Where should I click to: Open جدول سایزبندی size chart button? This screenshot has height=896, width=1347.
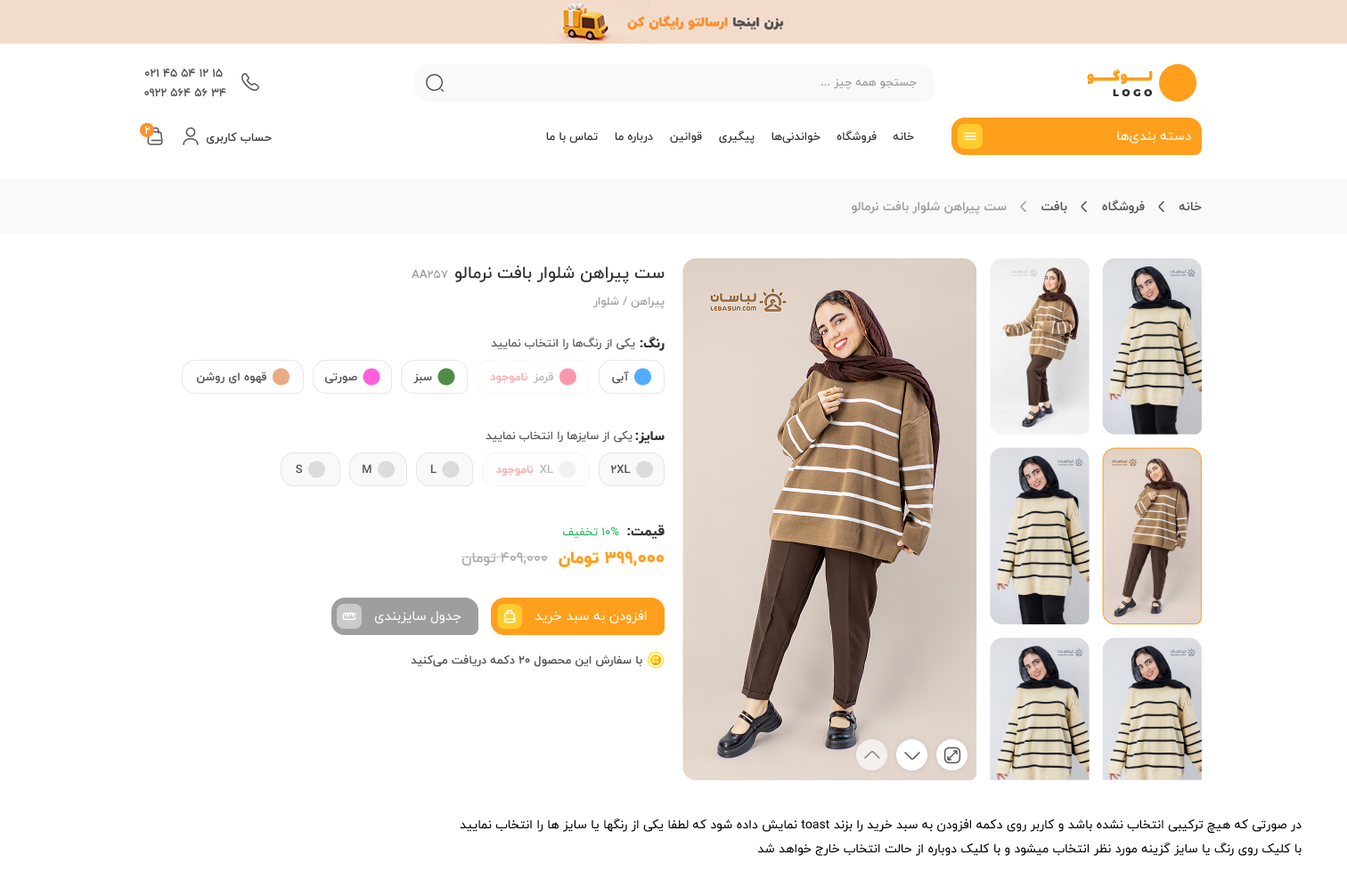(x=404, y=616)
